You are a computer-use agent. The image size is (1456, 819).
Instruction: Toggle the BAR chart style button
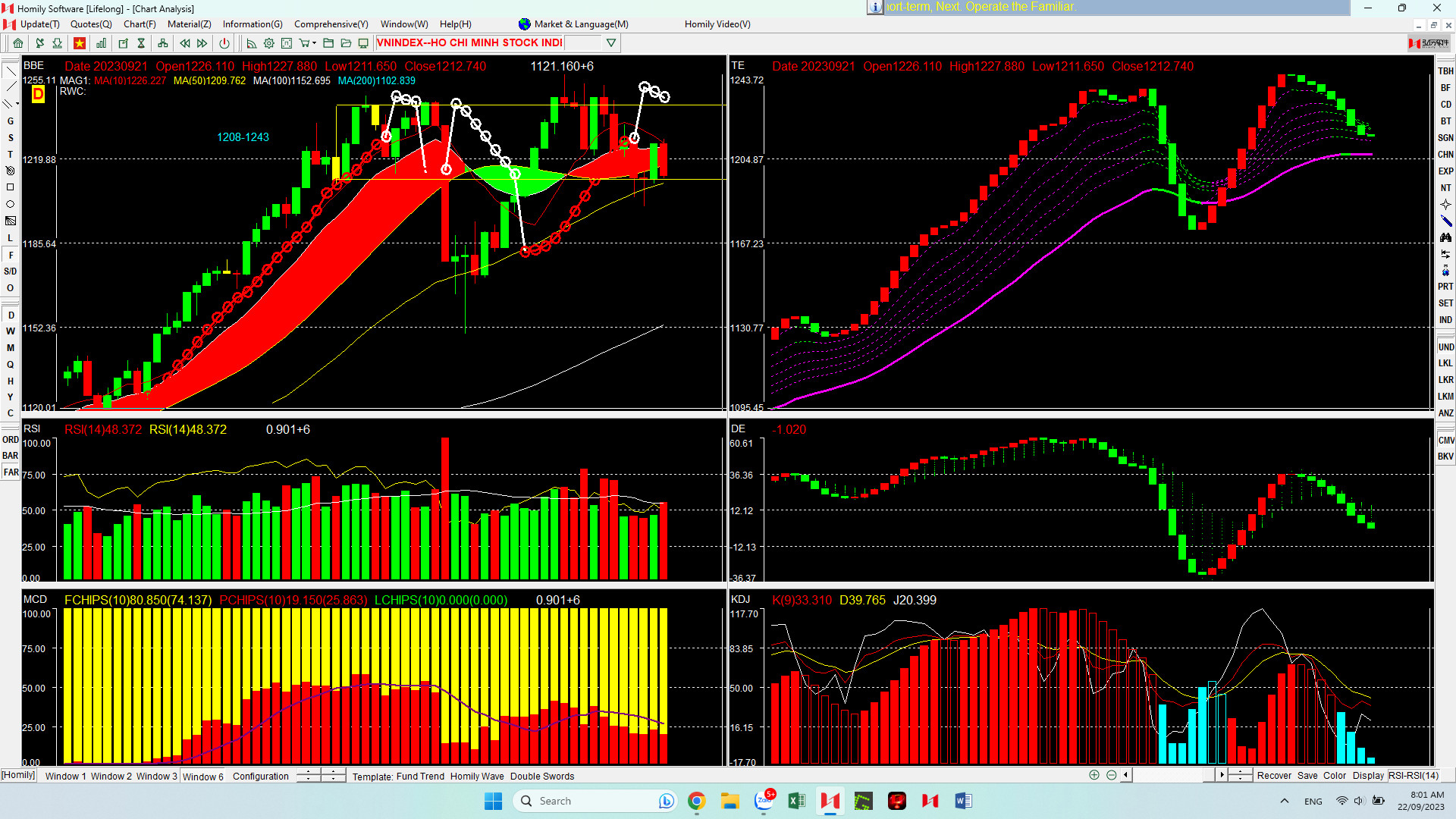(x=11, y=456)
